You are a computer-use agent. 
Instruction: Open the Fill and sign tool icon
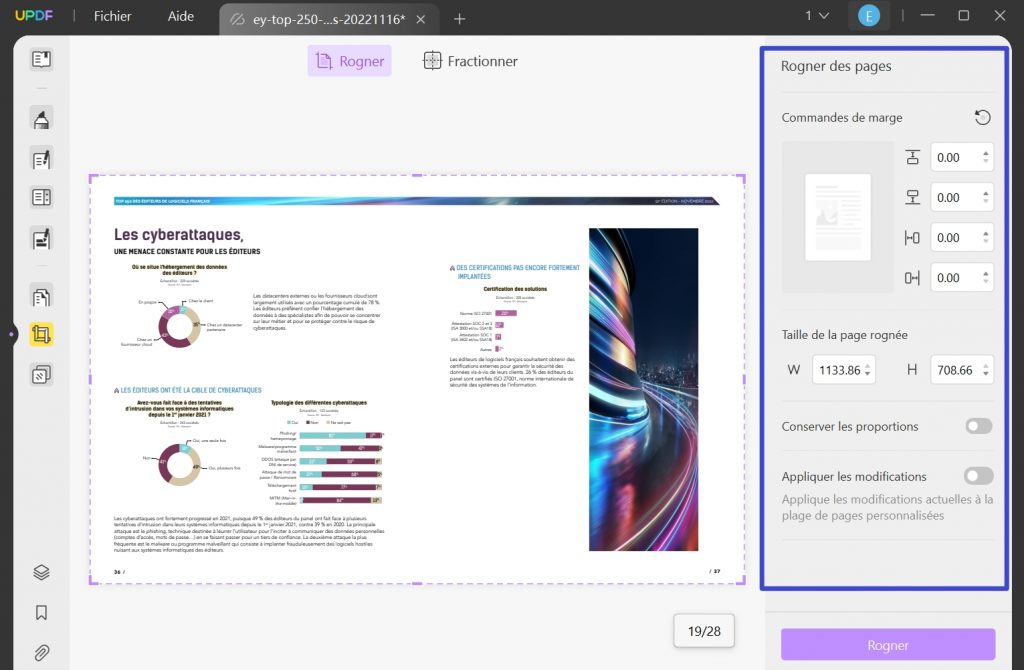point(41,238)
